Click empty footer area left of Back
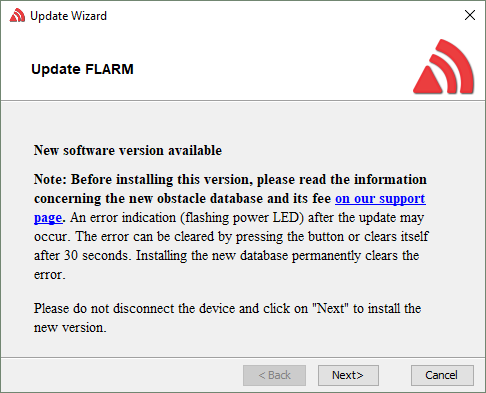 pyautogui.click(x=120, y=375)
